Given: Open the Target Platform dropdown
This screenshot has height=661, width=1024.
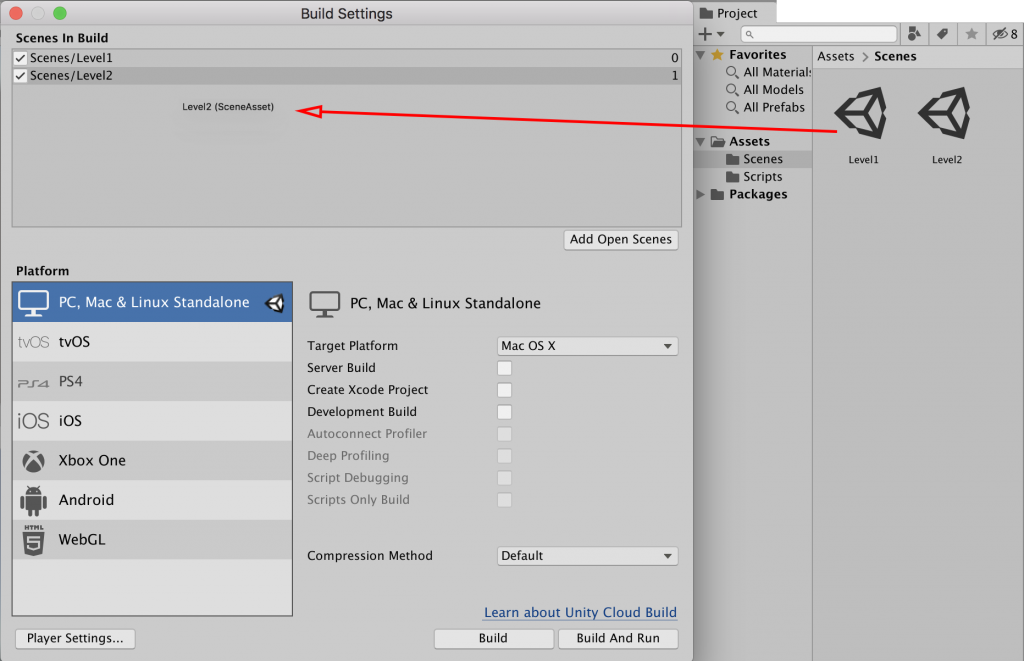Looking at the screenshot, I should click(x=587, y=346).
